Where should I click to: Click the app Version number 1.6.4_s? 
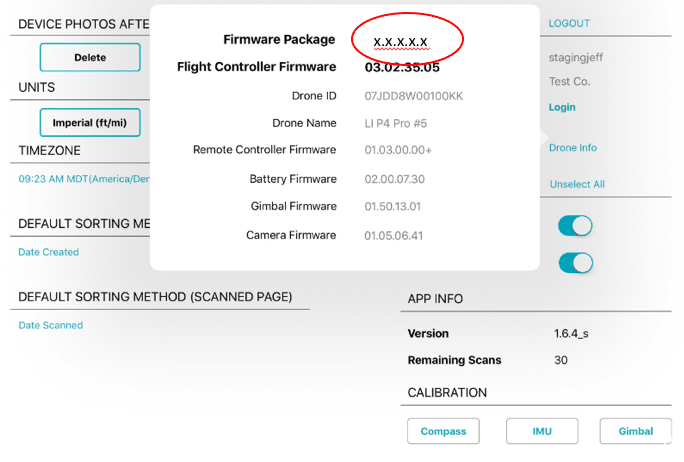point(571,334)
